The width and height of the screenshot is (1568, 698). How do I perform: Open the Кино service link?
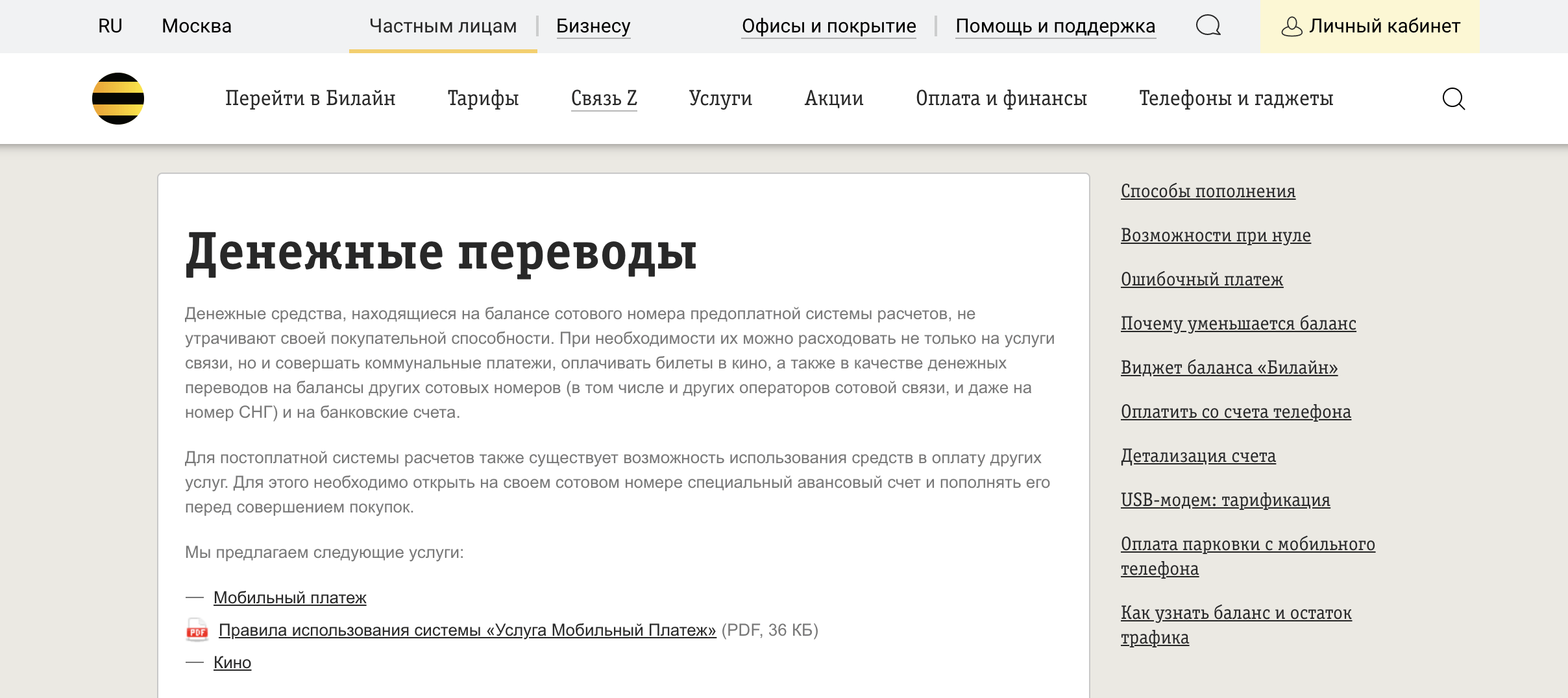pyautogui.click(x=232, y=662)
